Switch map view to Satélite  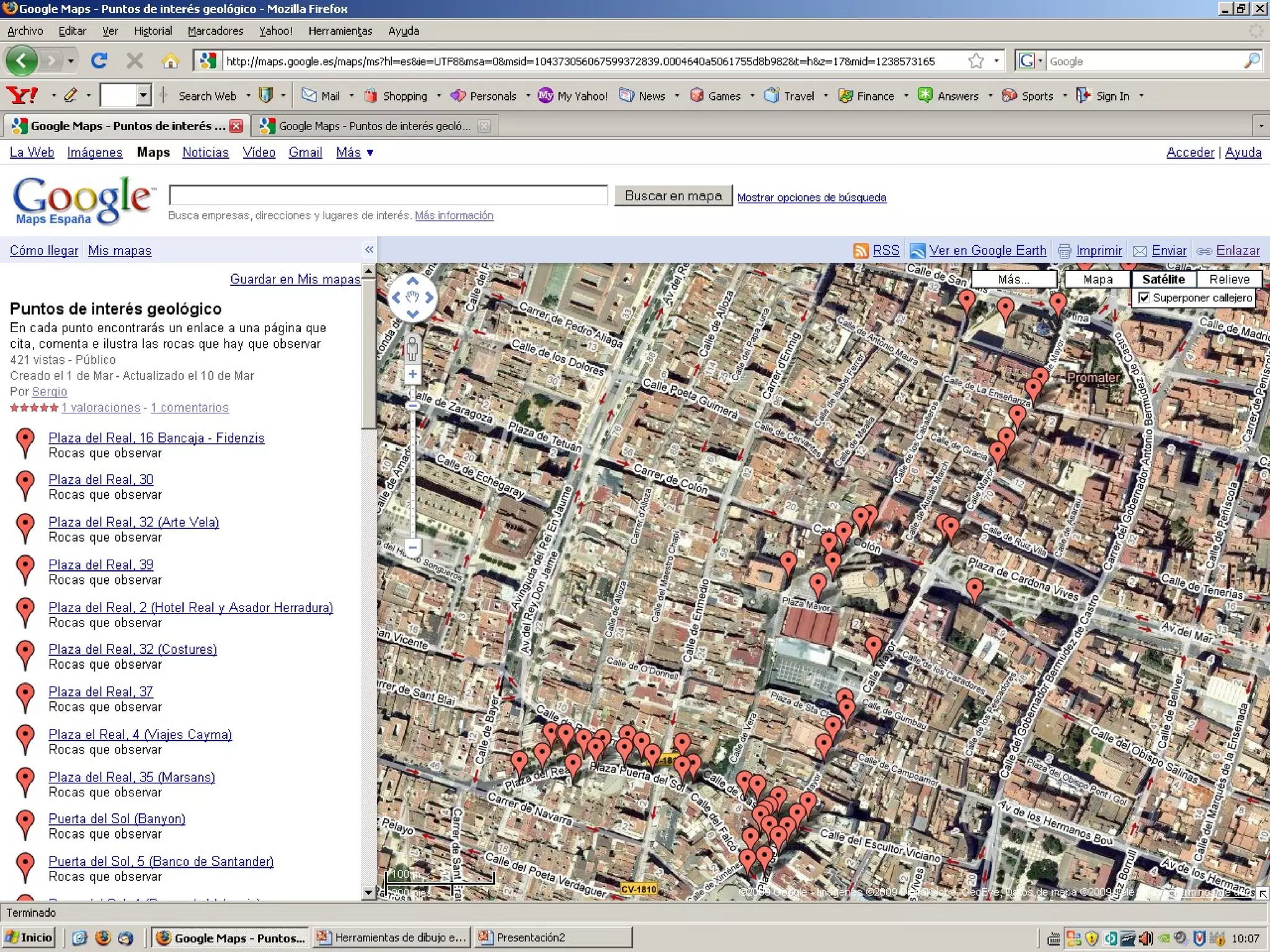[1163, 279]
